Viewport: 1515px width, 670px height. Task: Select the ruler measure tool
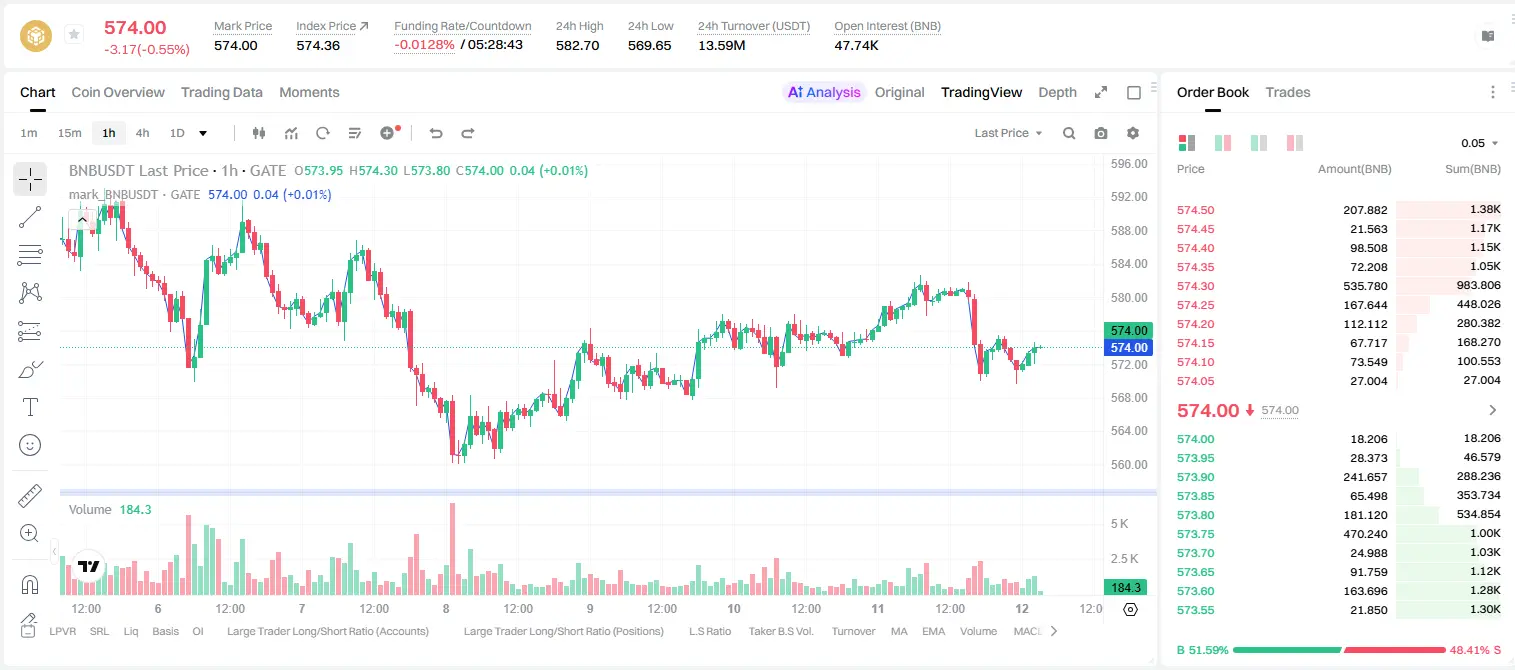click(x=30, y=496)
